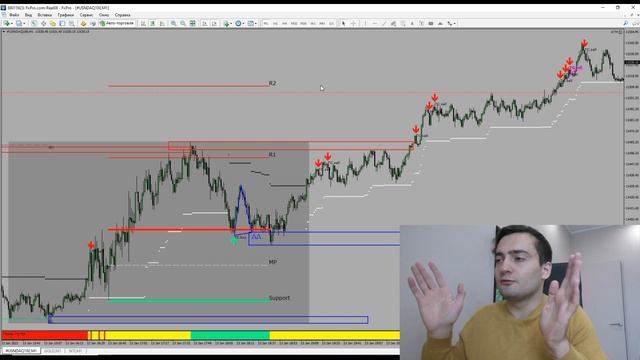Select the H4 timeframe button

[313, 24]
